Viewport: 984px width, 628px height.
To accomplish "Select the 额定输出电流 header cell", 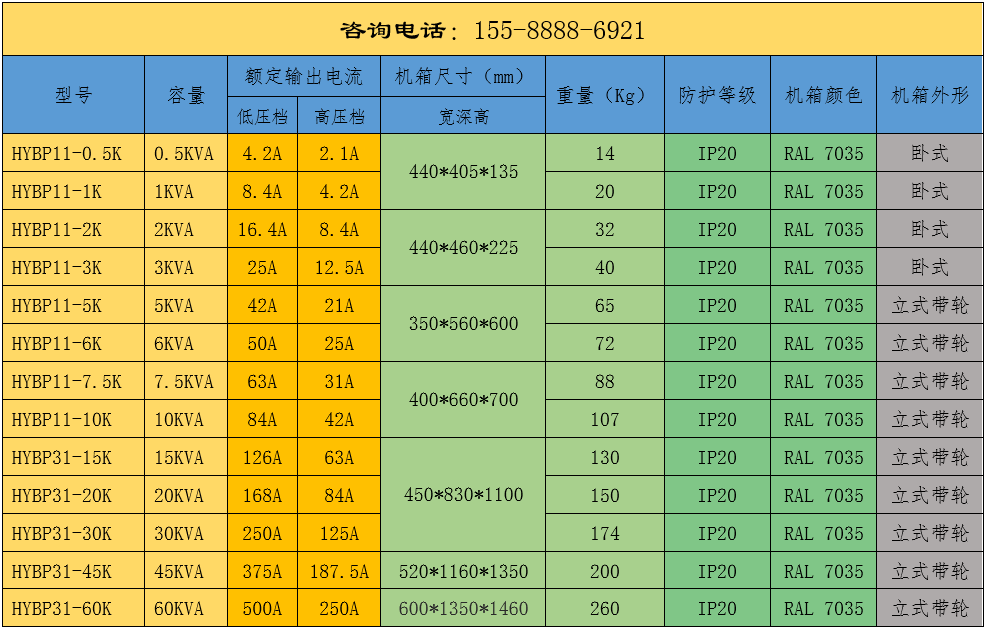I will pyautogui.click(x=302, y=74).
